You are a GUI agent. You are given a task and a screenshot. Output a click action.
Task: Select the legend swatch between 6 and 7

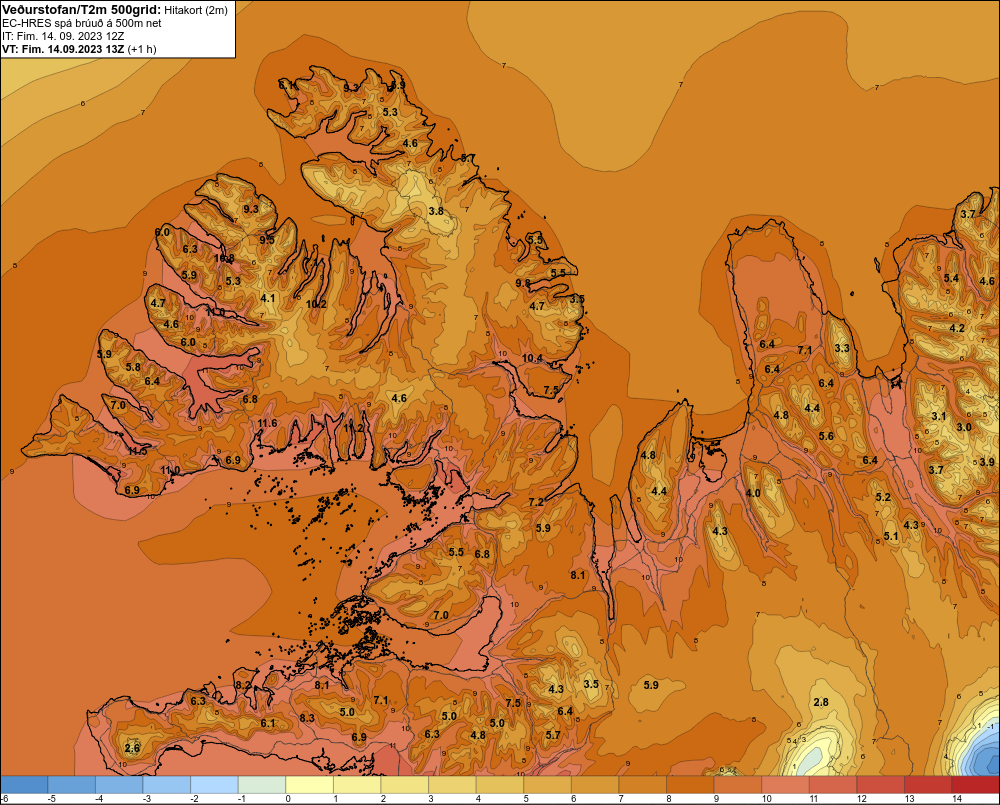tap(595, 785)
